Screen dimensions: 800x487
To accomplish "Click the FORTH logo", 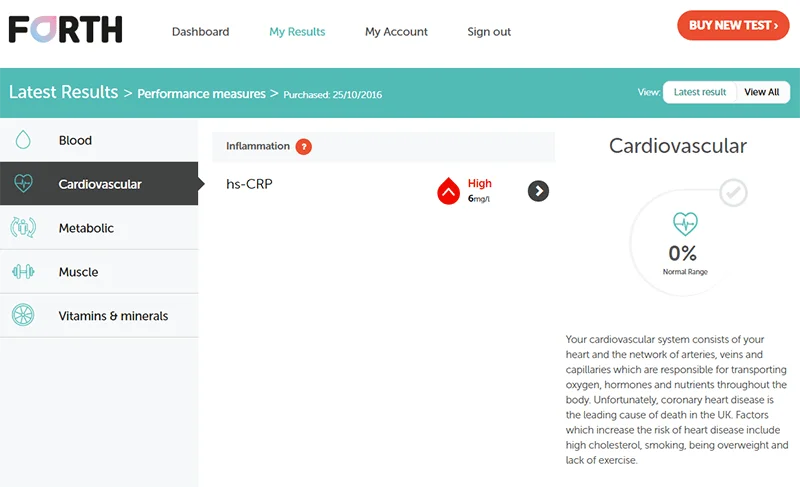I will coord(65,29).
